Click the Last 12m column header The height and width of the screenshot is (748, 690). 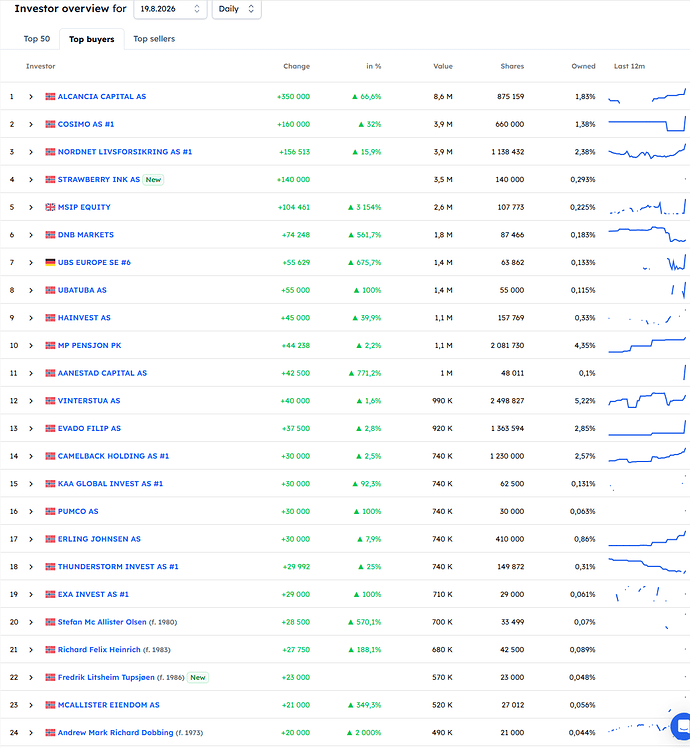629,66
